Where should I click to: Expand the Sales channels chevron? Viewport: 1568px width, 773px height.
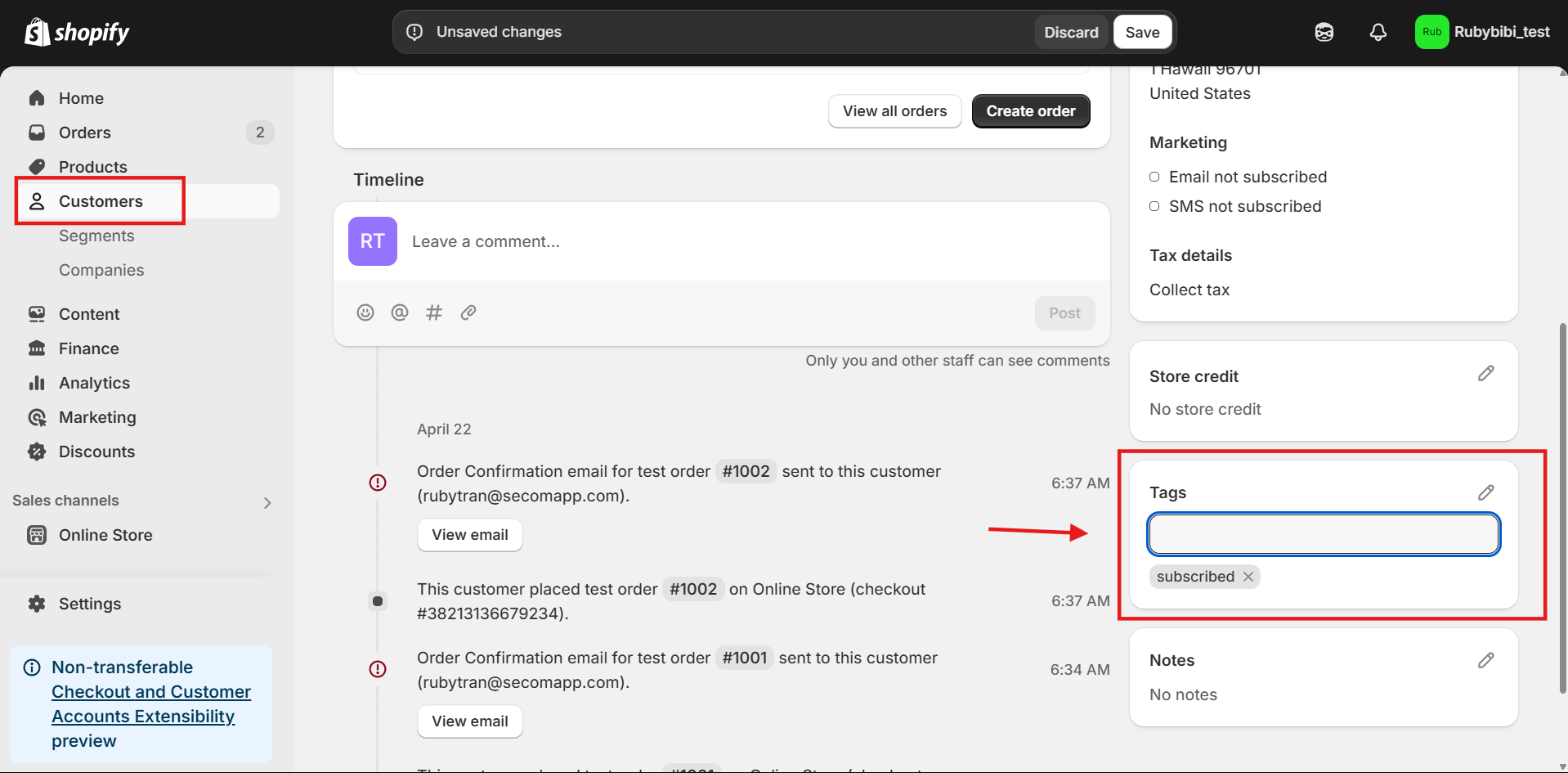(267, 502)
